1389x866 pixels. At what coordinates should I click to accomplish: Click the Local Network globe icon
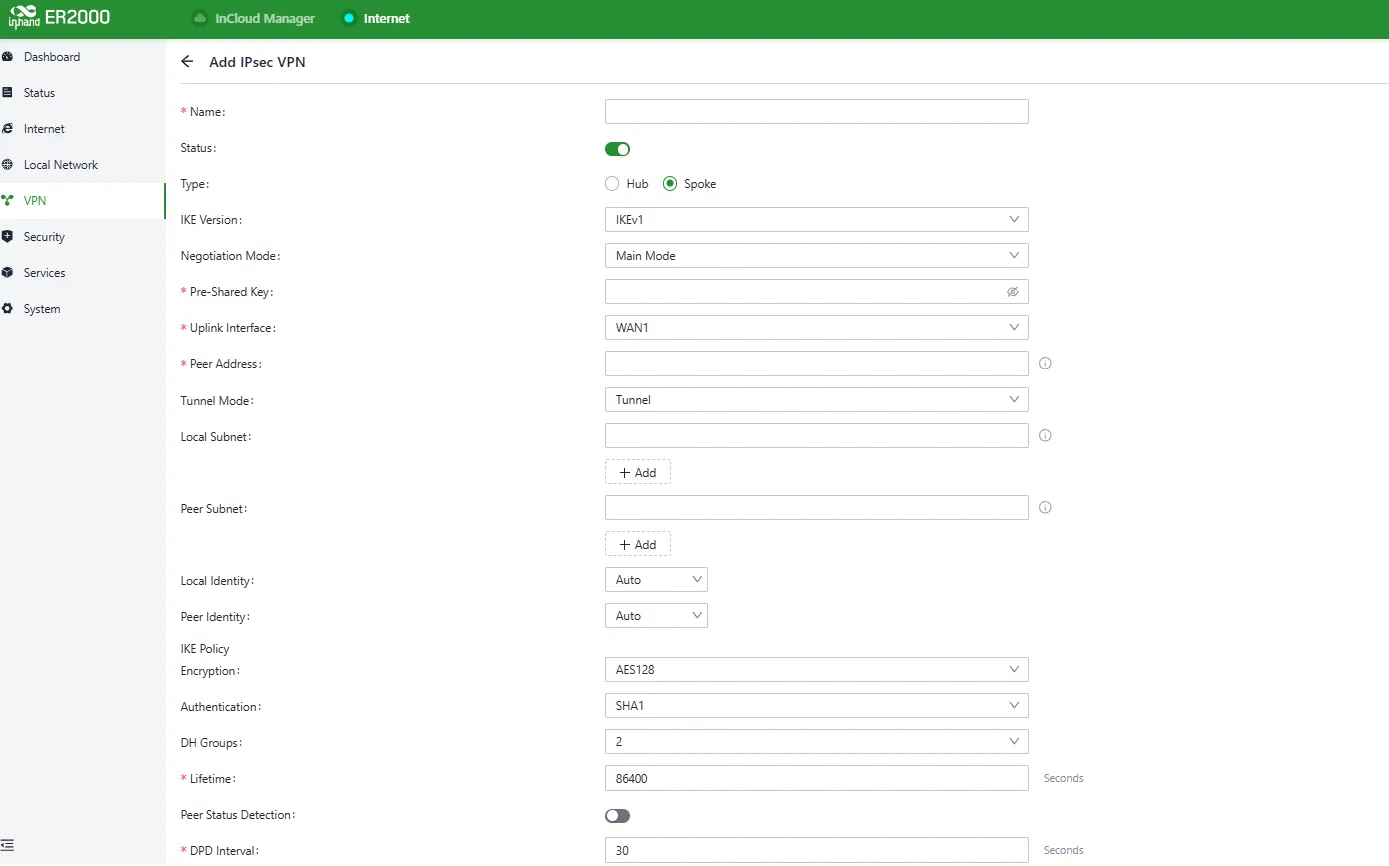pos(8,165)
